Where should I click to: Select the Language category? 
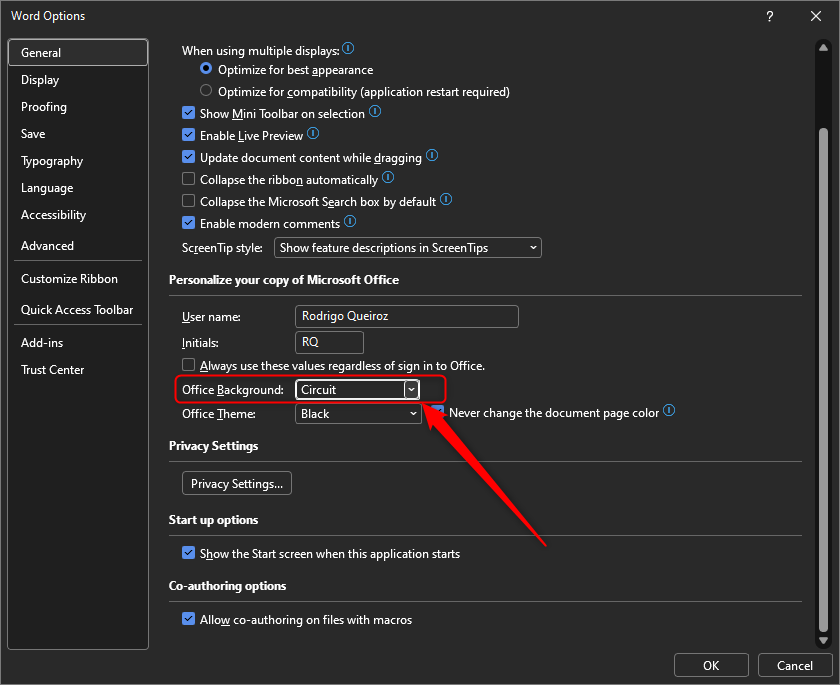pyautogui.click(x=78, y=188)
